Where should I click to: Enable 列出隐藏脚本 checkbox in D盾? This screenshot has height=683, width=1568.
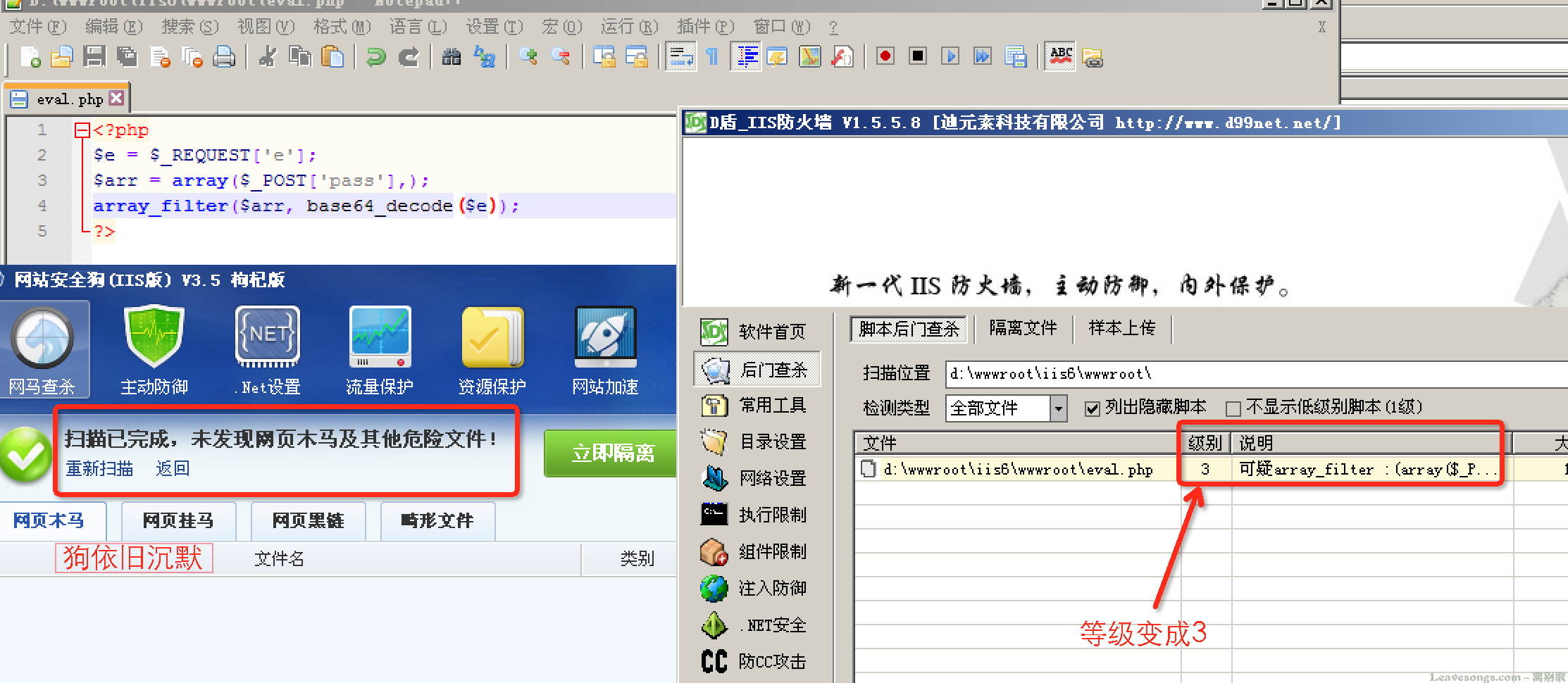(1092, 408)
